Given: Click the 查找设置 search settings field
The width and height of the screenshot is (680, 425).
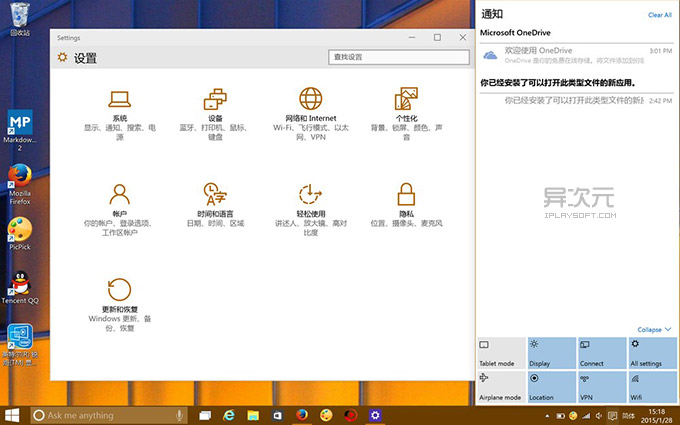Looking at the screenshot, I should (399, 57).
